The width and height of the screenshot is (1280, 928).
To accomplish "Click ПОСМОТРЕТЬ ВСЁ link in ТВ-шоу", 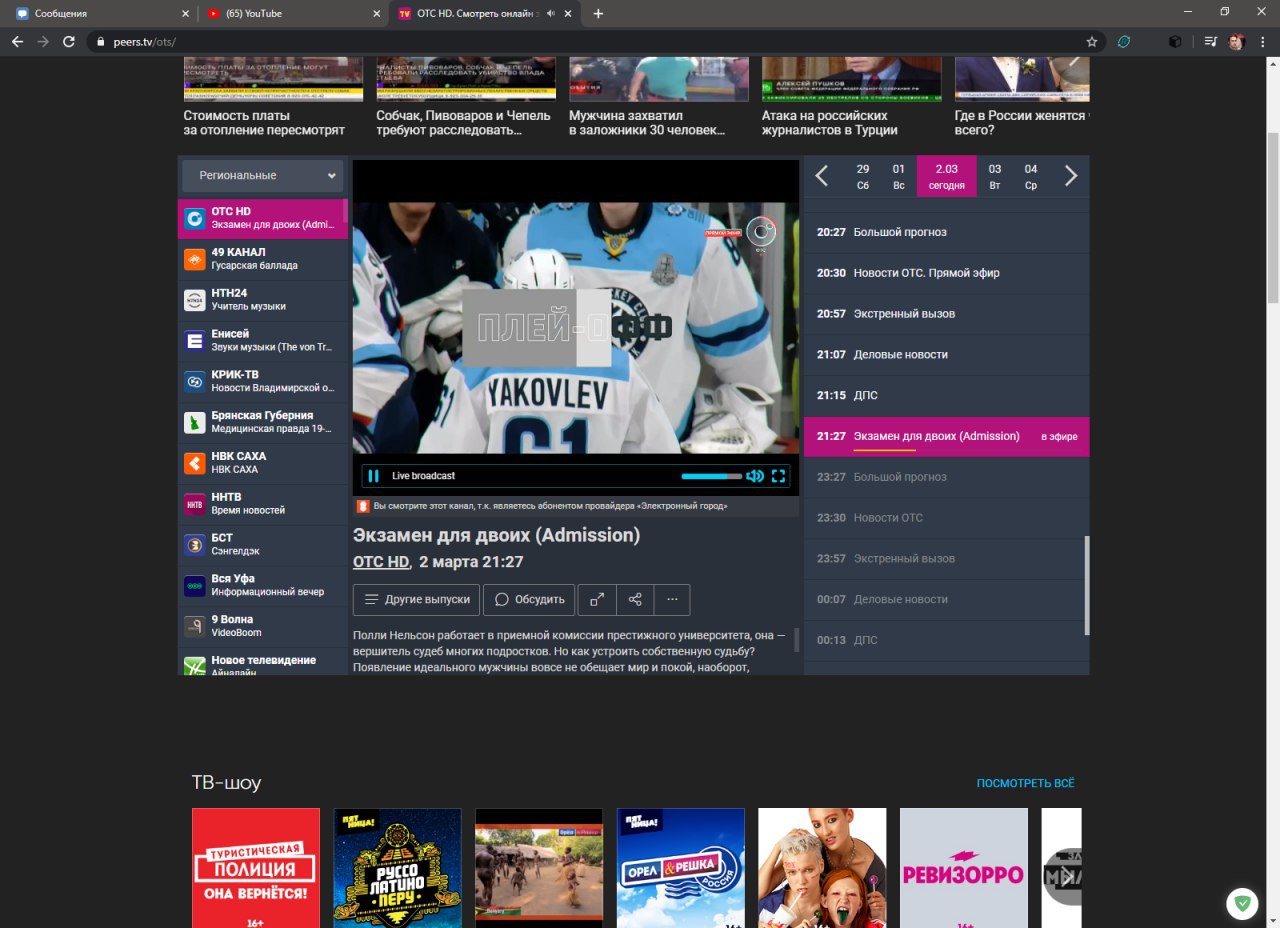I will tap(1025, 783).
